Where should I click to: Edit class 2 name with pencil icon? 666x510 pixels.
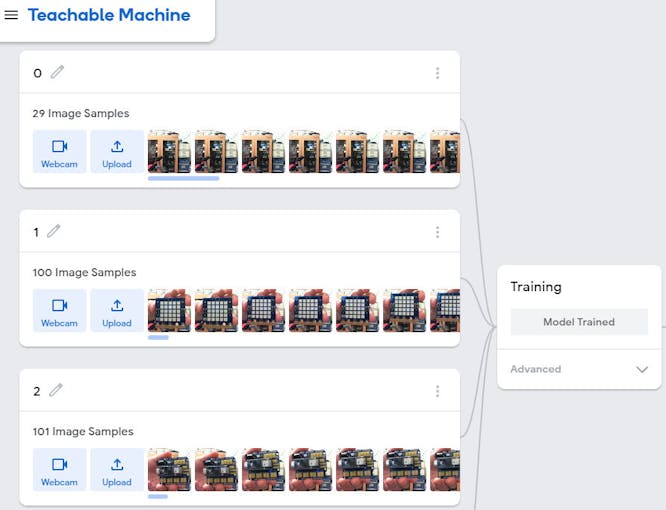click(56, 390)
